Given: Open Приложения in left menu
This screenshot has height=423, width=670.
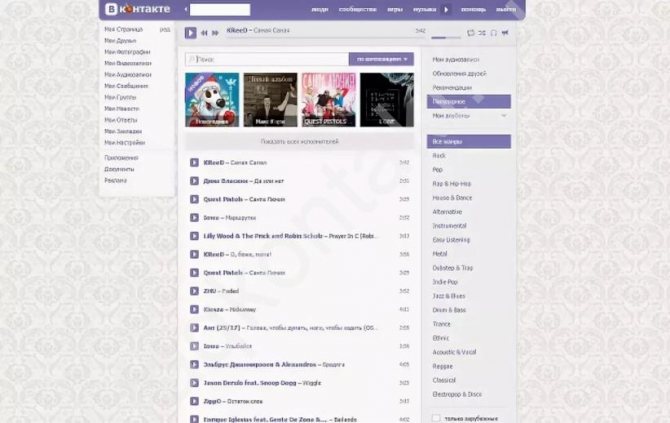Looking at the screenshot, I should tap(121, 158).
